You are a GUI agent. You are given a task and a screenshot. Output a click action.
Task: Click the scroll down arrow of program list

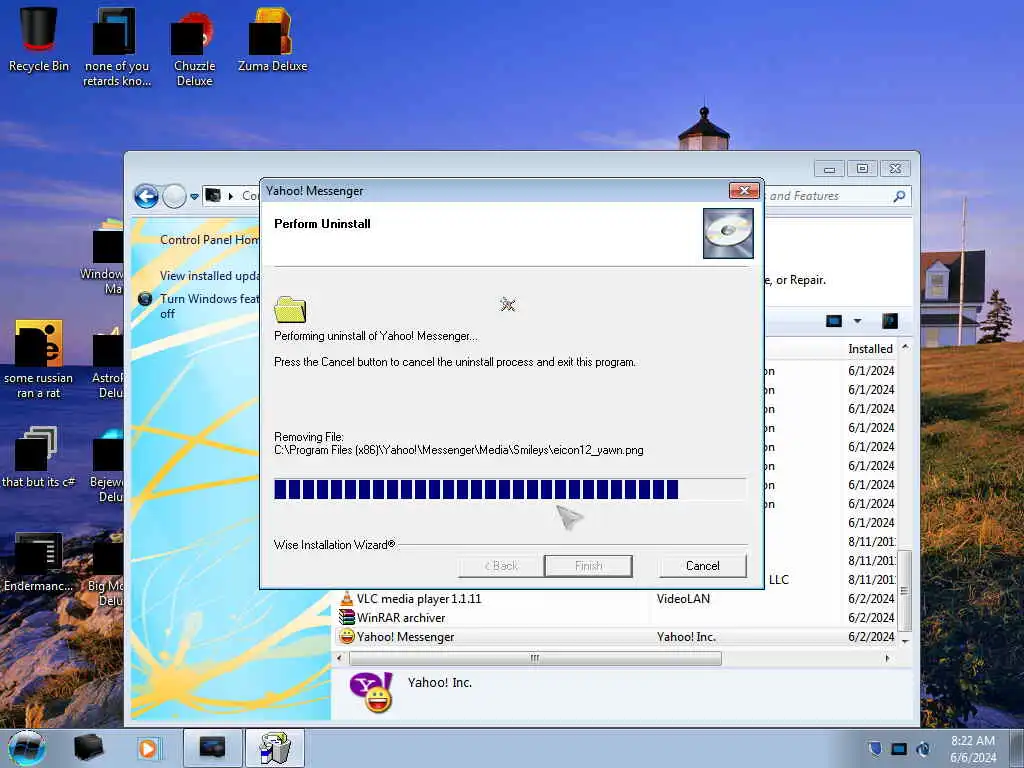(x=905, y=641)
